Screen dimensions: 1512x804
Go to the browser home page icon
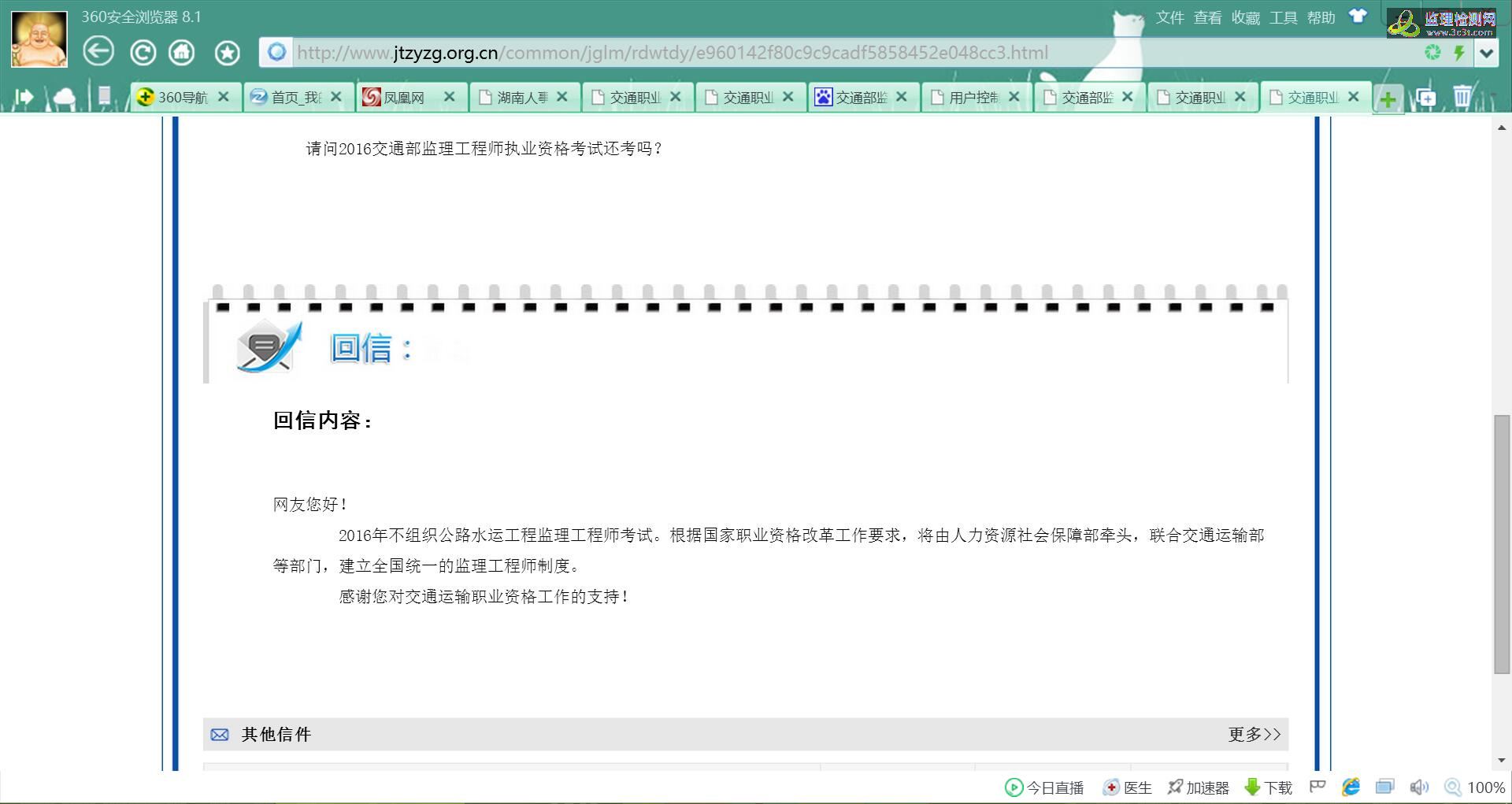pyautogui.click(x=183, y=53)
